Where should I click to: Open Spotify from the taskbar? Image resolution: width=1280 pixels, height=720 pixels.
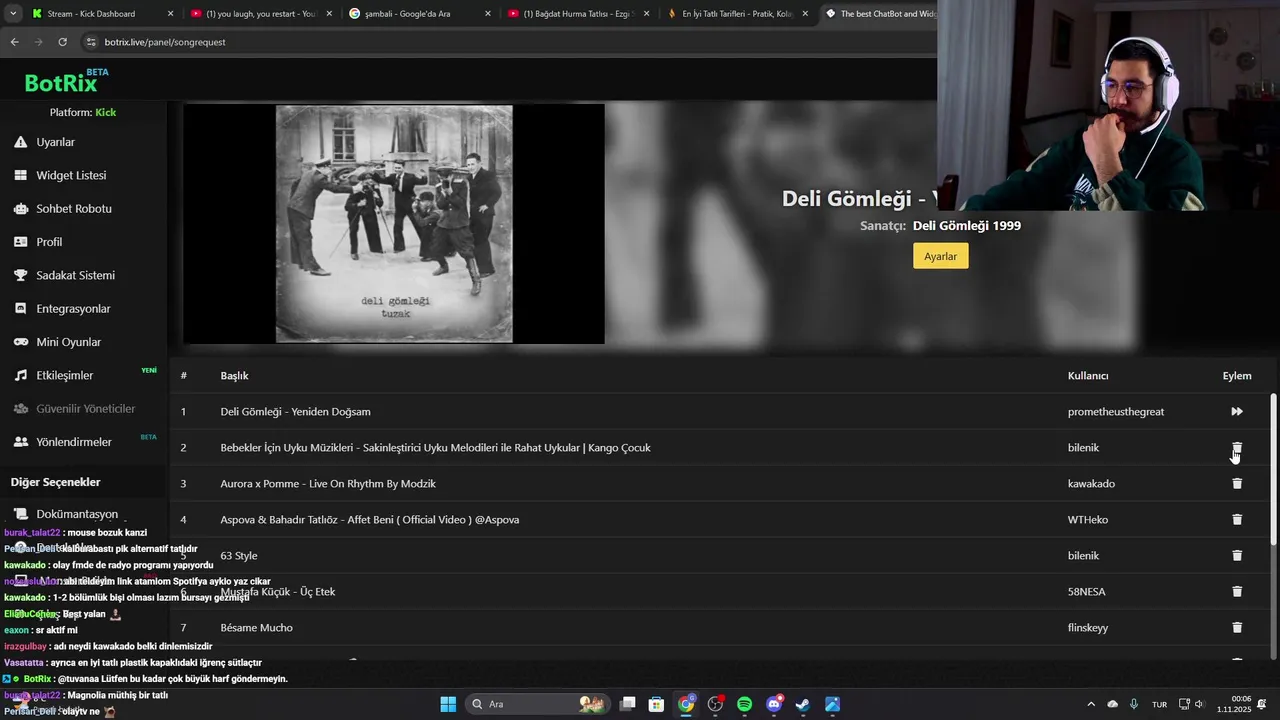coord(745,704)
